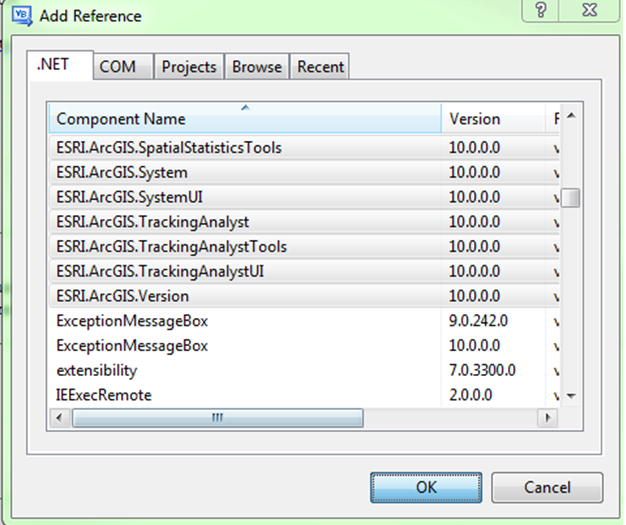This screenshot has width=626, height=525.
Task: Switch to the .NET tab
Action: (61, 65)
